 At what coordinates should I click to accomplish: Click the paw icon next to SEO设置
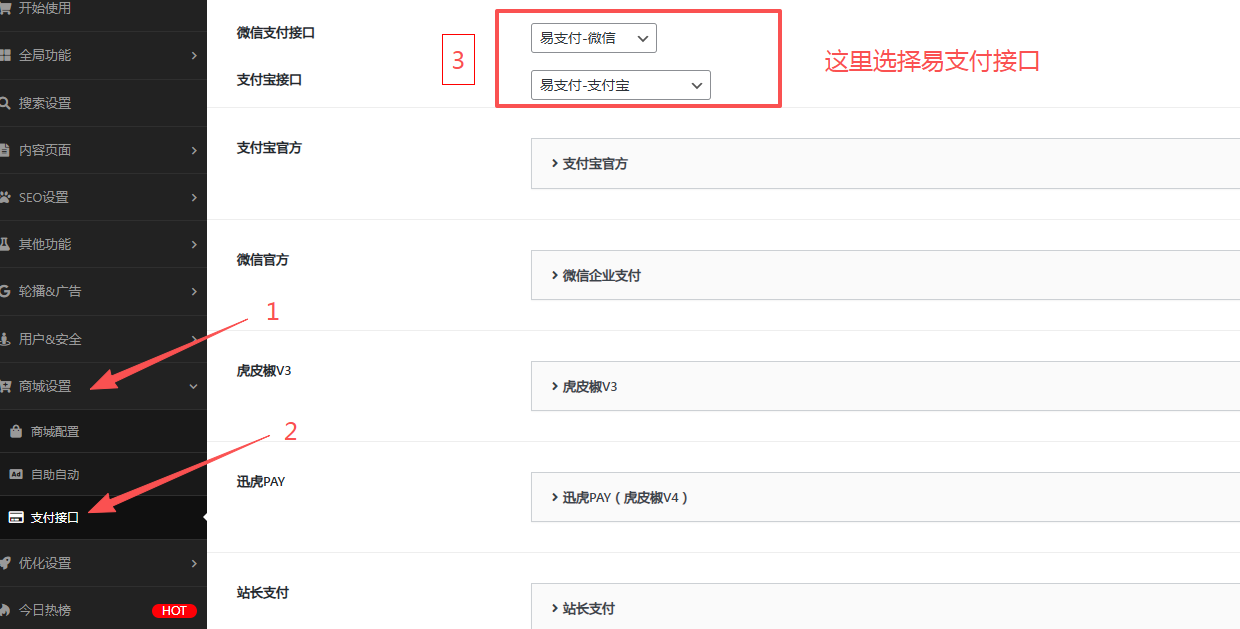click(x=5, y=197)
